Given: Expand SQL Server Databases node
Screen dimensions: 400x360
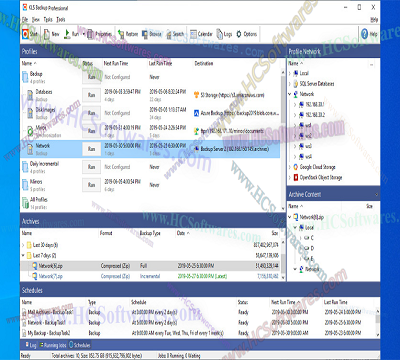Looking at the screenshot, I should (290, 84).
